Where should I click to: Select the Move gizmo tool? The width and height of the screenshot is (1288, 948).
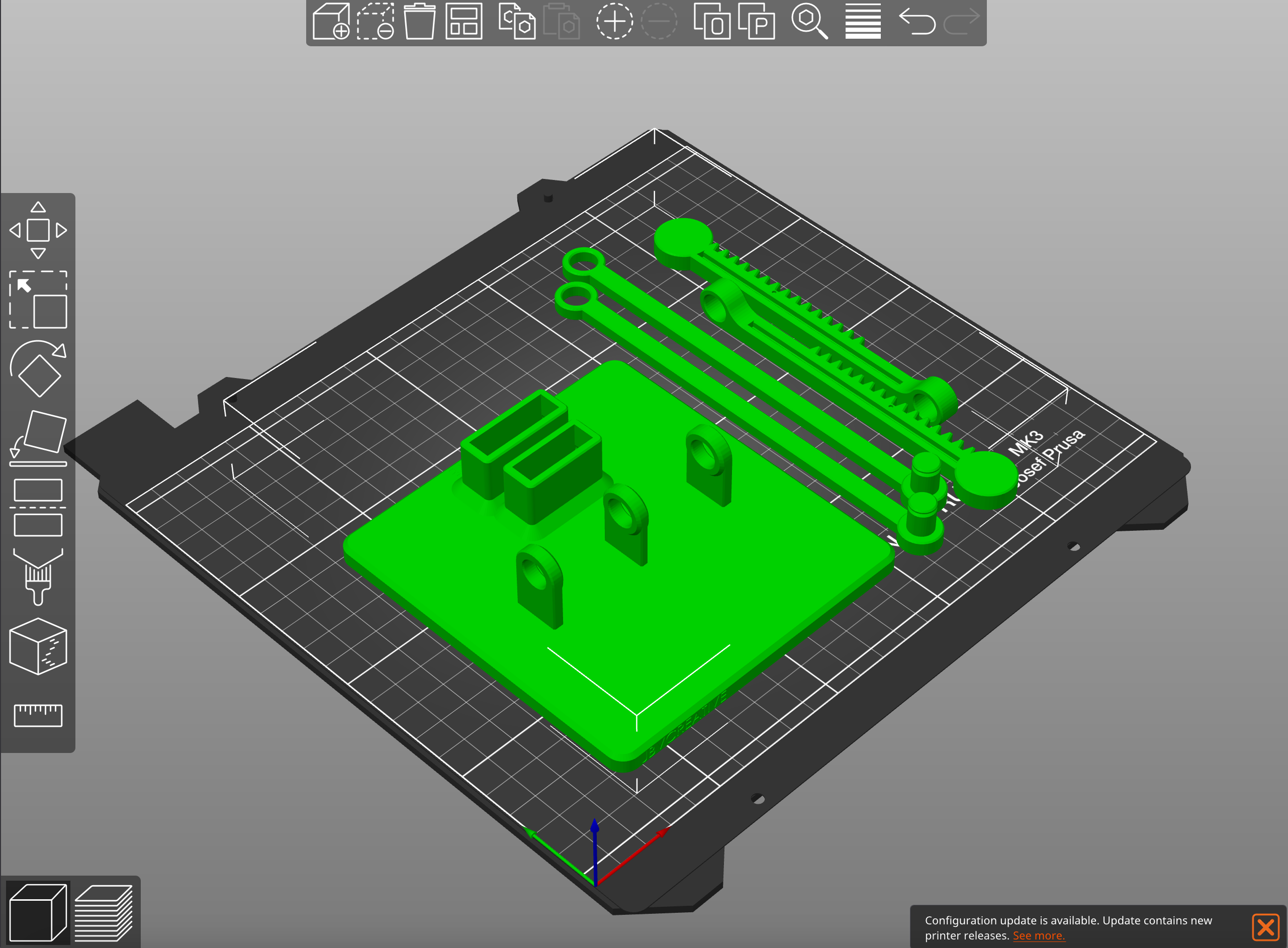click(x=38, y=230)
